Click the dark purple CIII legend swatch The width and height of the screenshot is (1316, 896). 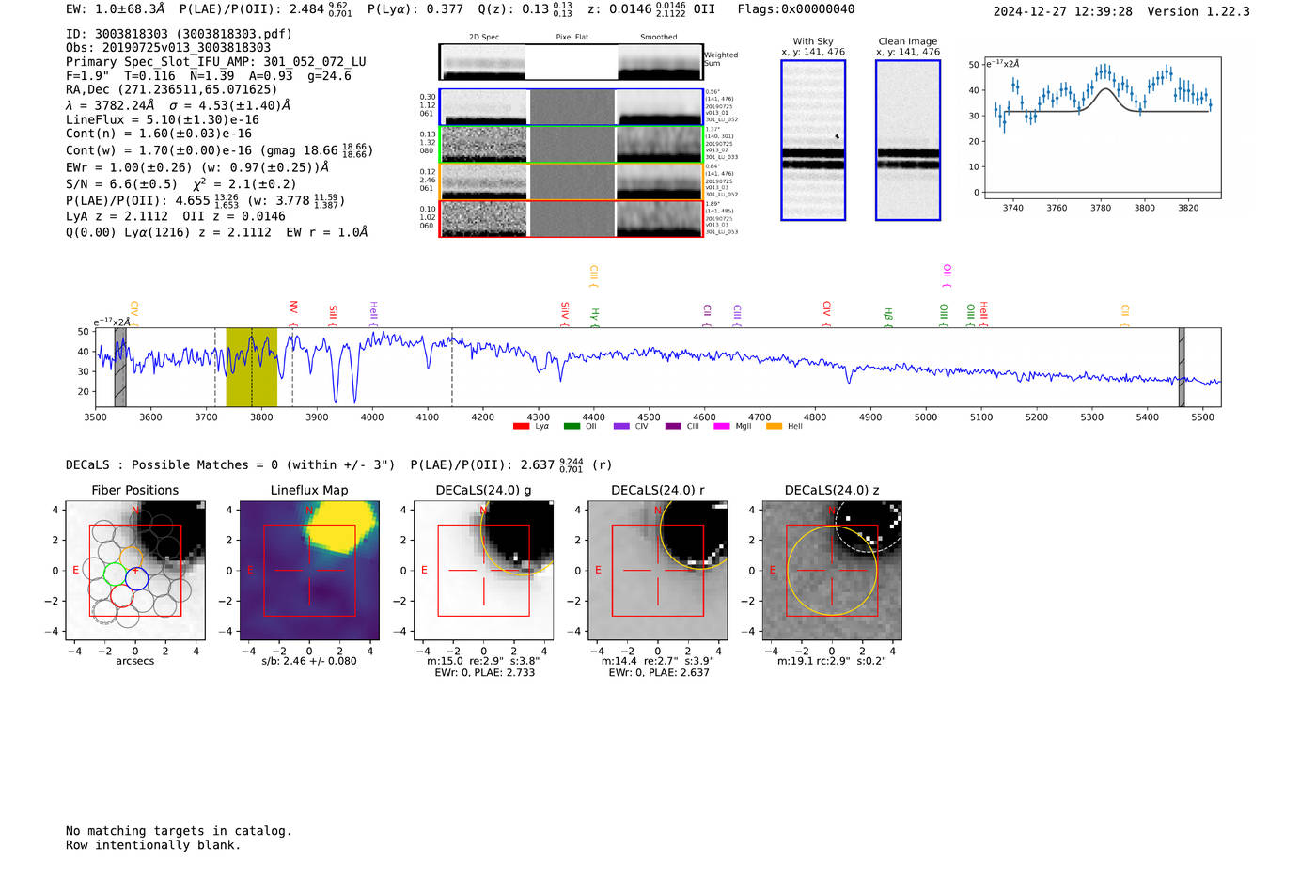click(673, 427)
